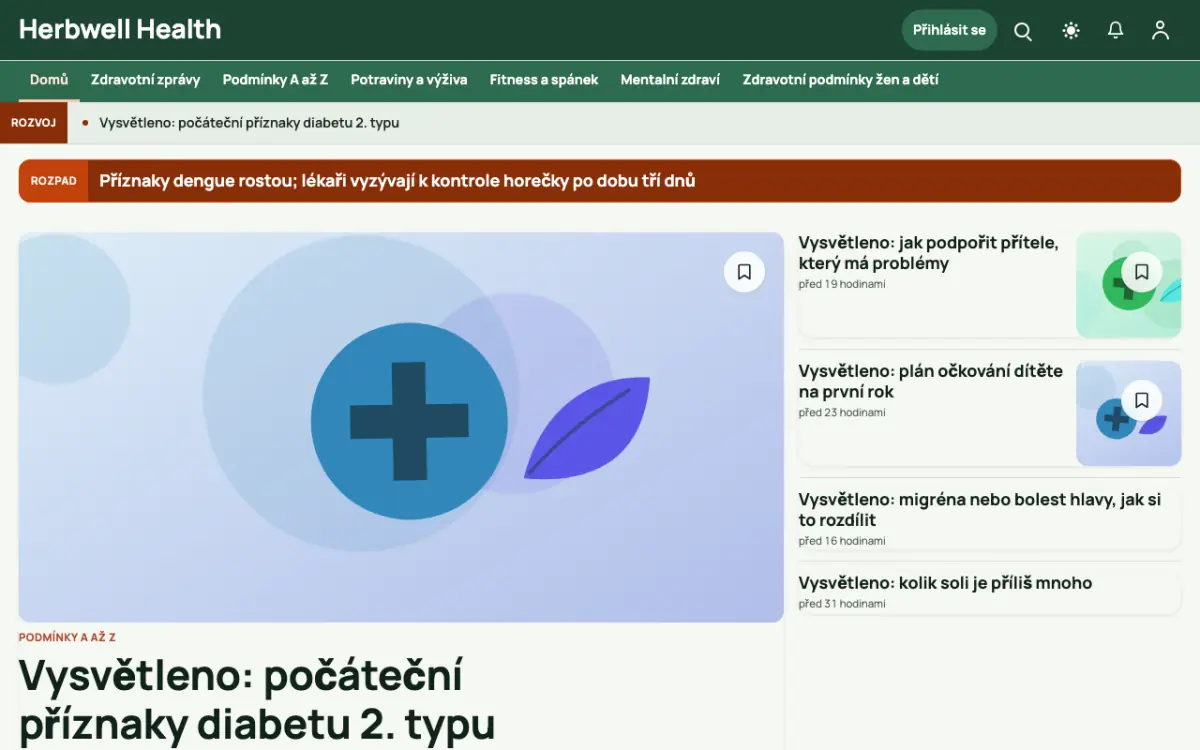Open the featured article hero image
The width and height of the screenshot is (1200, 750).
(x=401, y=427)
